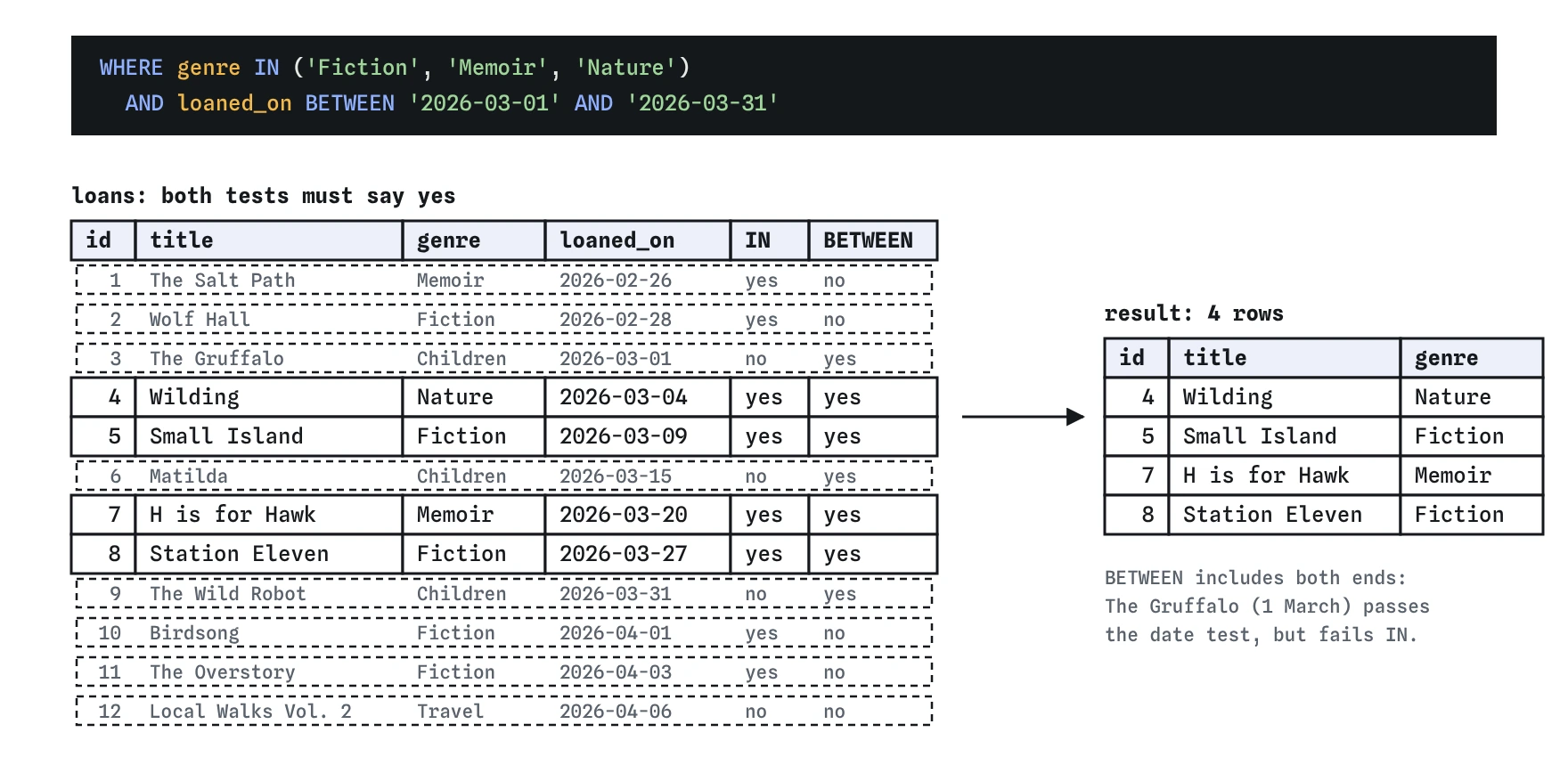Click "Small Island" in the loans table
The height and width of the screenshot is (773, 1568).
226,436
